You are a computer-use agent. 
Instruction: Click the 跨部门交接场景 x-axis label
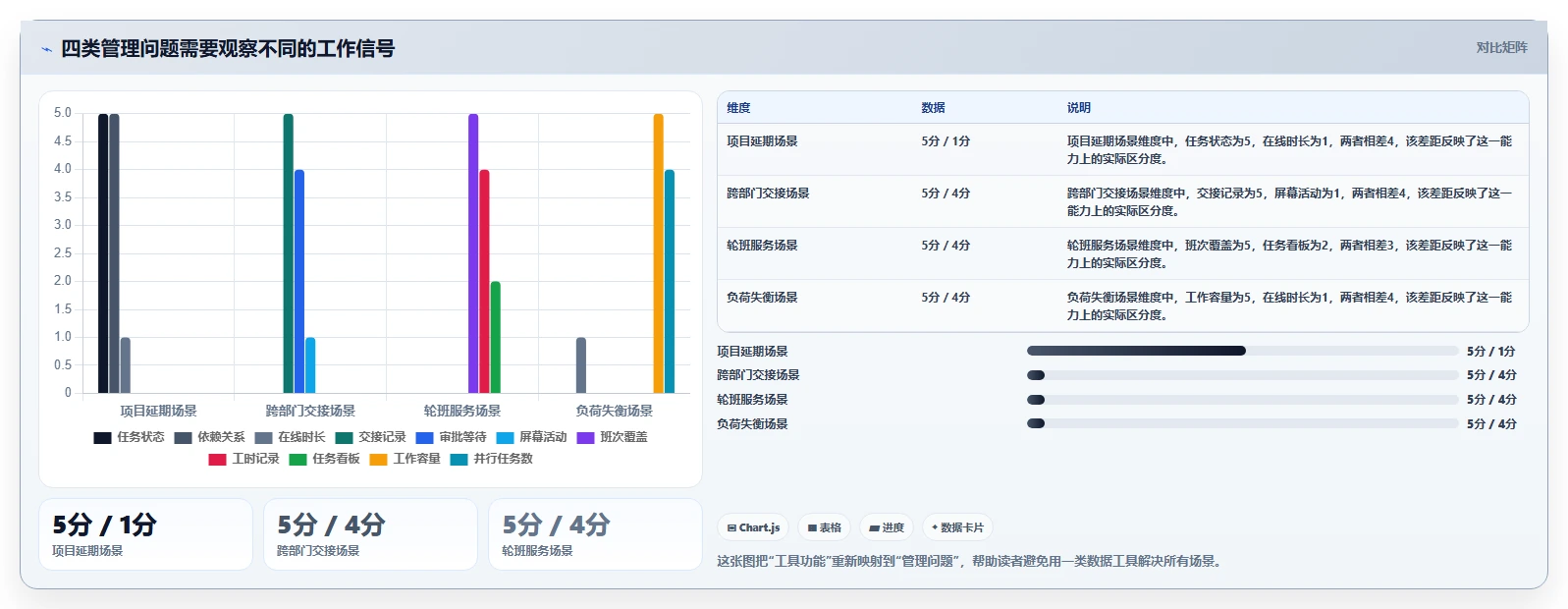(x=310, y=411)
